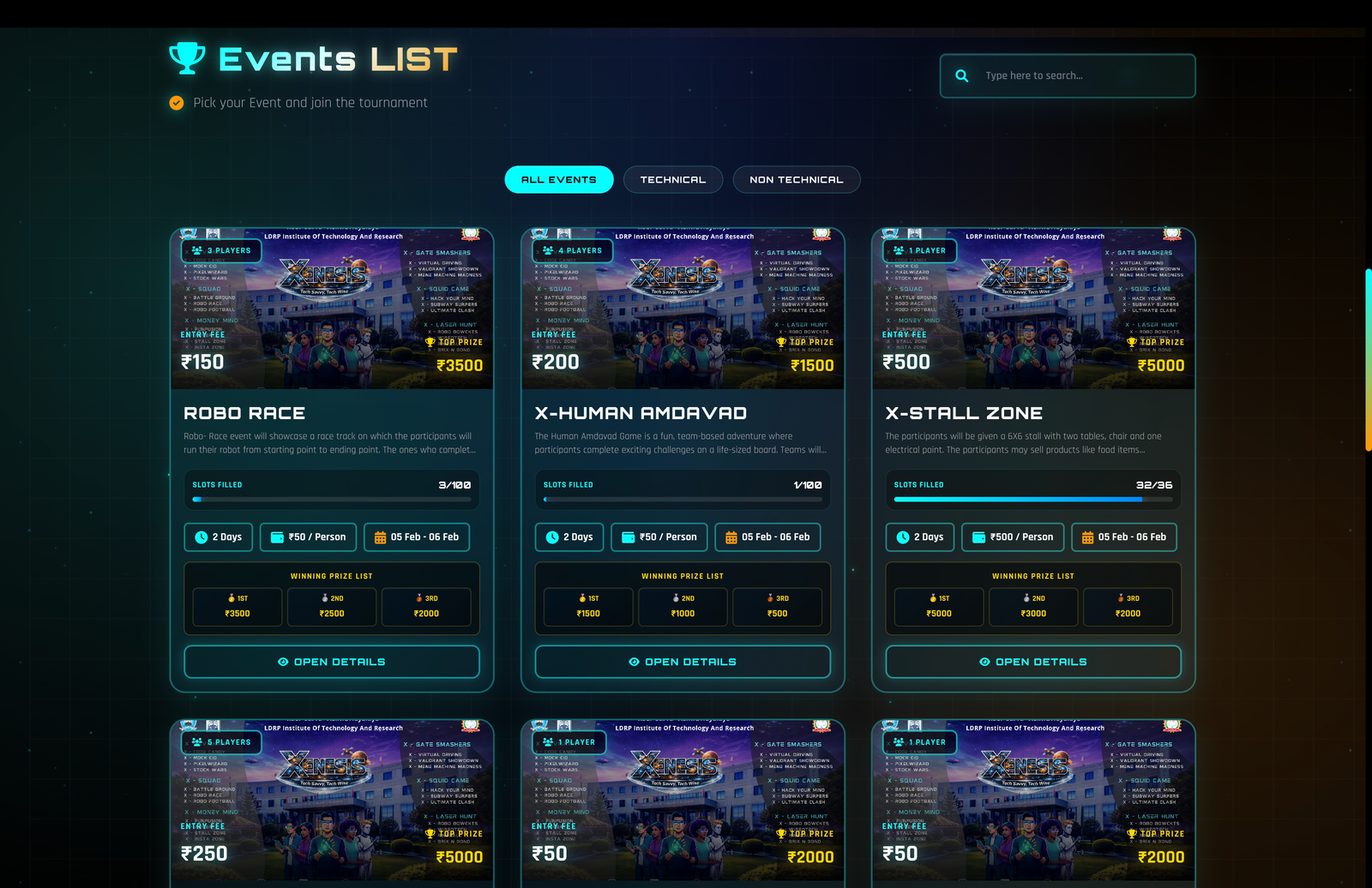Click the 1/100 slots count
This screenshot has width=1372, height=888.
coord(808,485)
